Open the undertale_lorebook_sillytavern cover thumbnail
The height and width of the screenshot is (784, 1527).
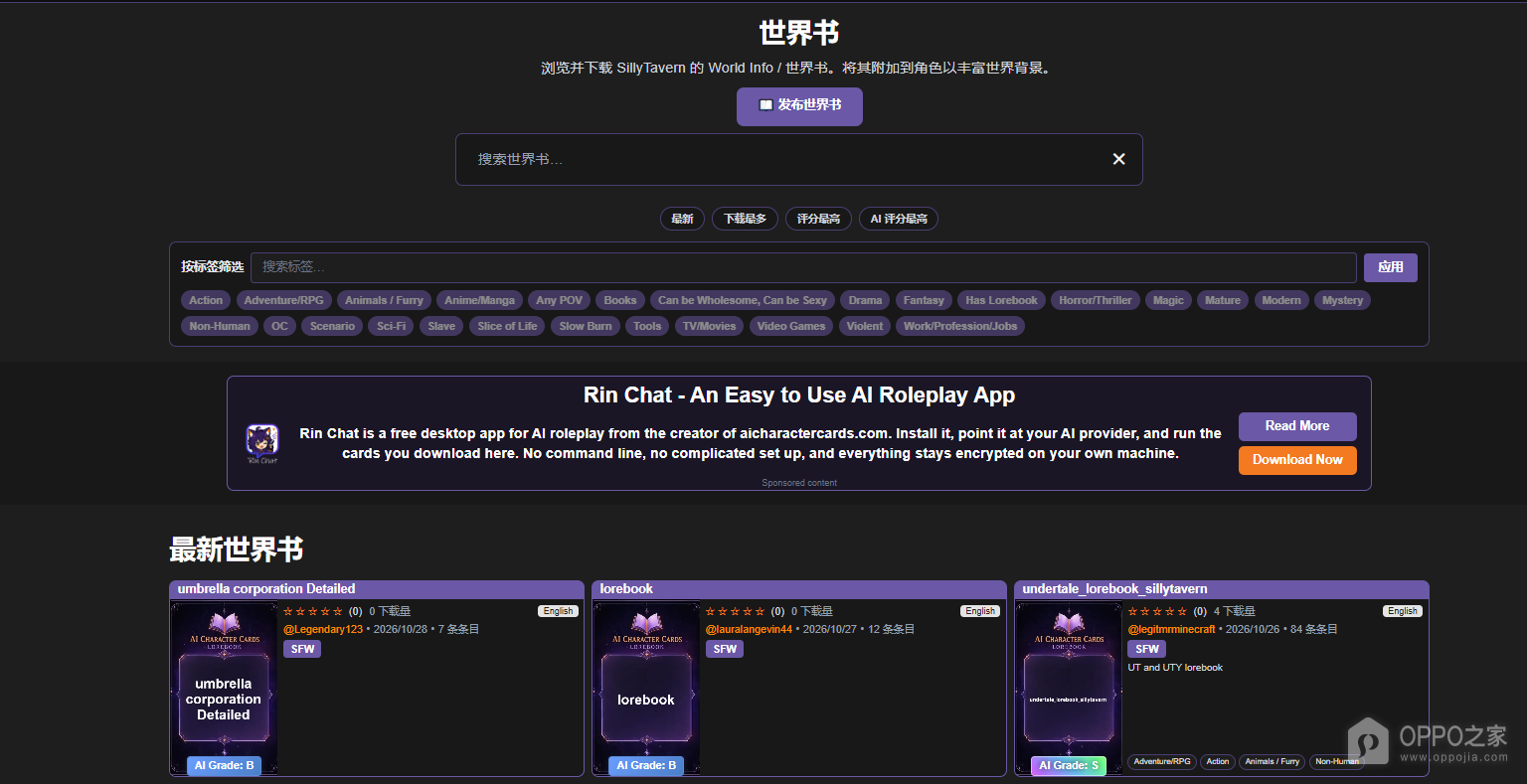pos(1069,688)
